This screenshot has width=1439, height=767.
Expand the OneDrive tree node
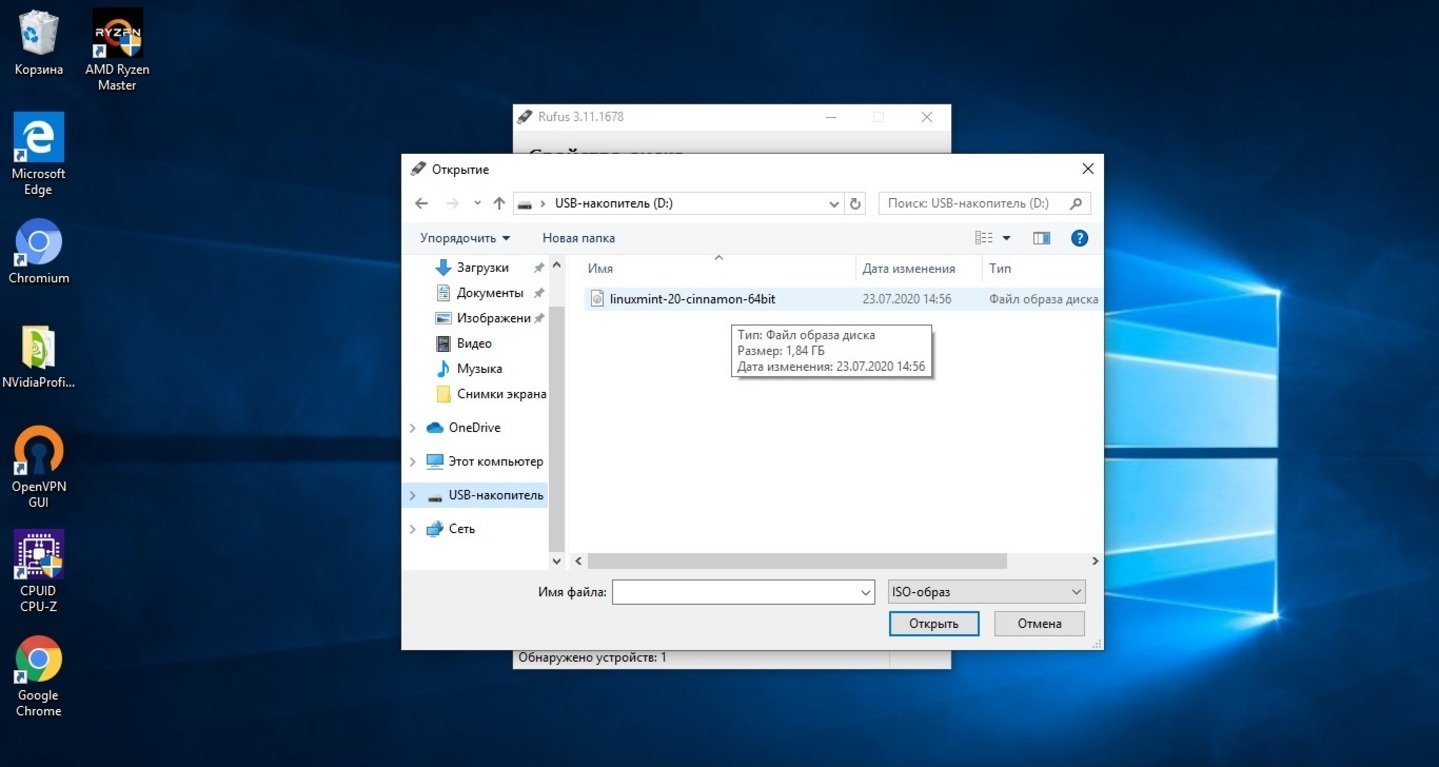413,428
